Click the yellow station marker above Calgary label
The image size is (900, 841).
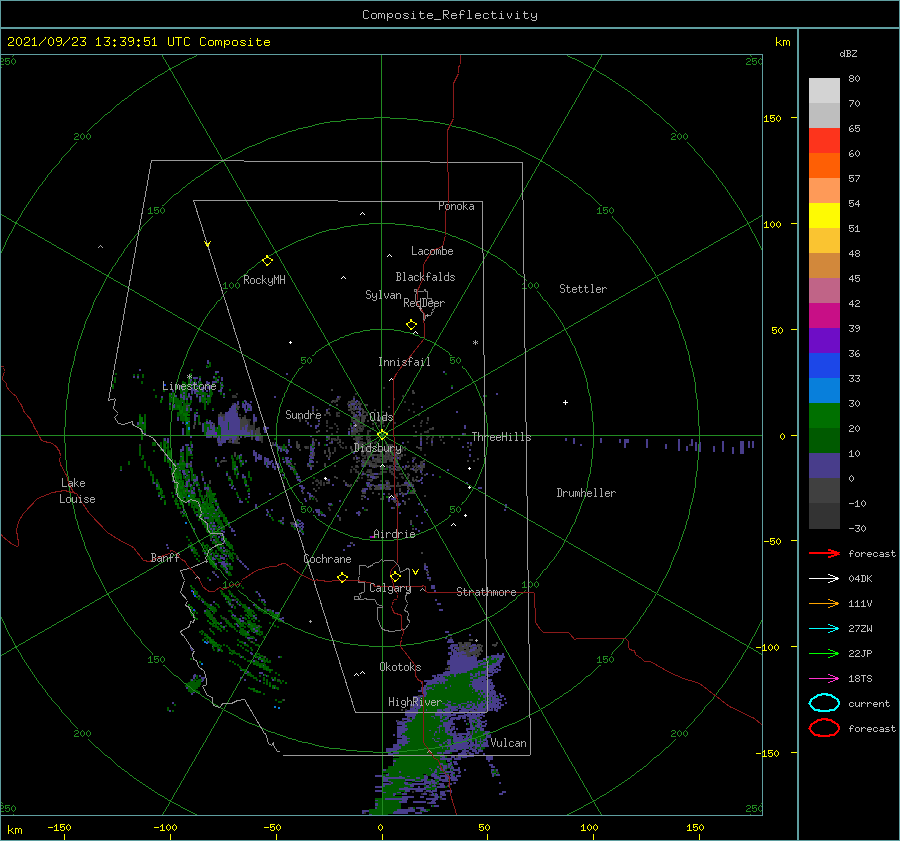pos(395,576)
